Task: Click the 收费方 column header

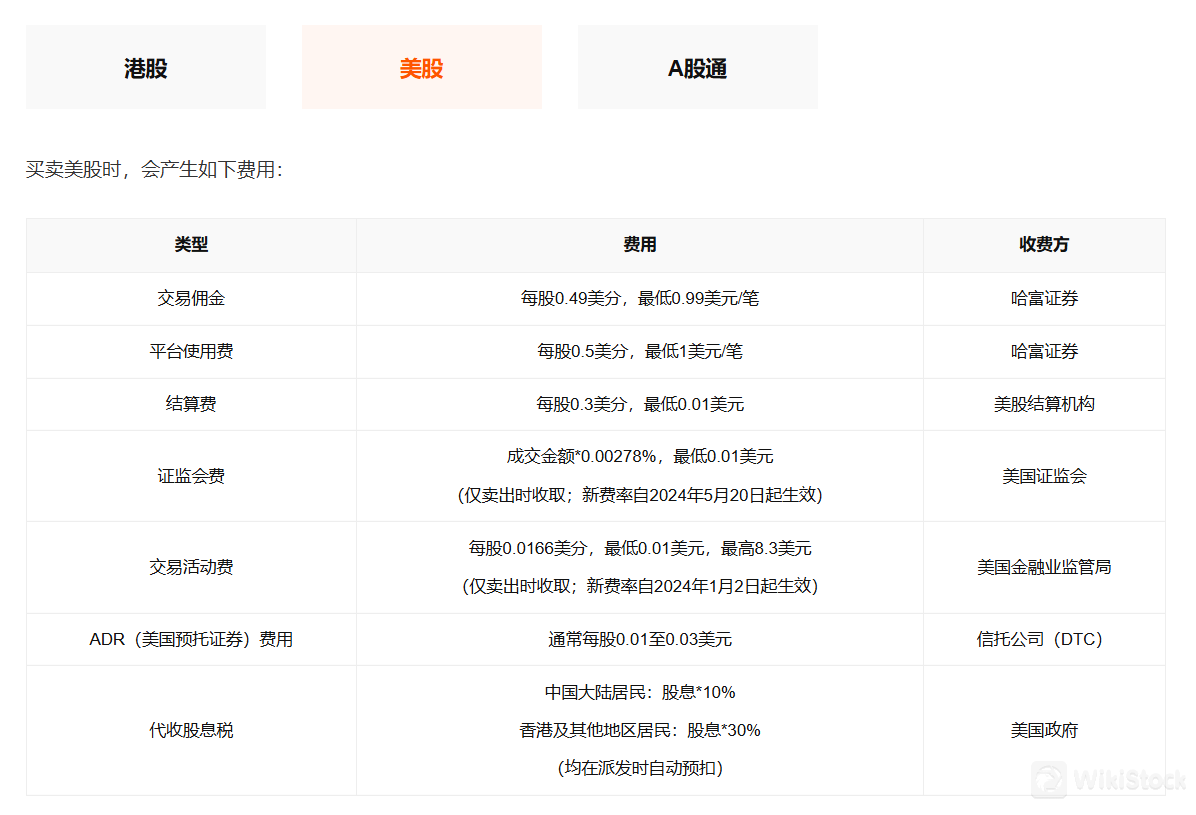Action: [x=1044, y=245]
